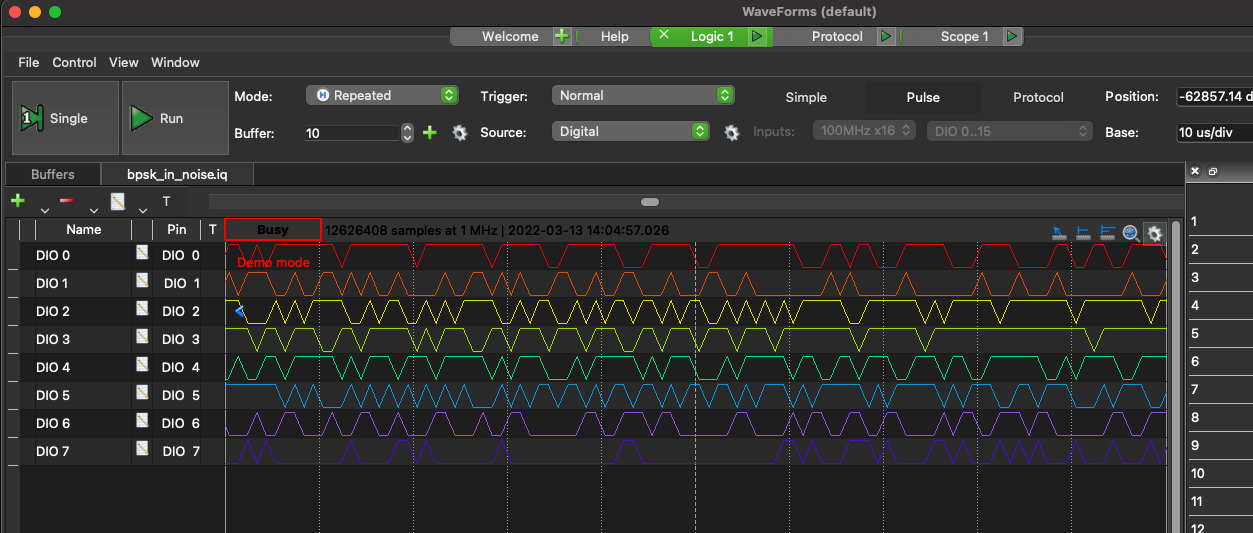Click the Base 10 us/div field
1253x533 pixels.
point(1215,132)
